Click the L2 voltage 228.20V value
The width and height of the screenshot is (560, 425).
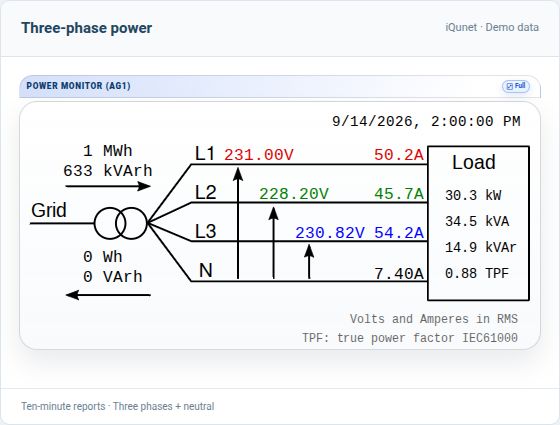294,194
